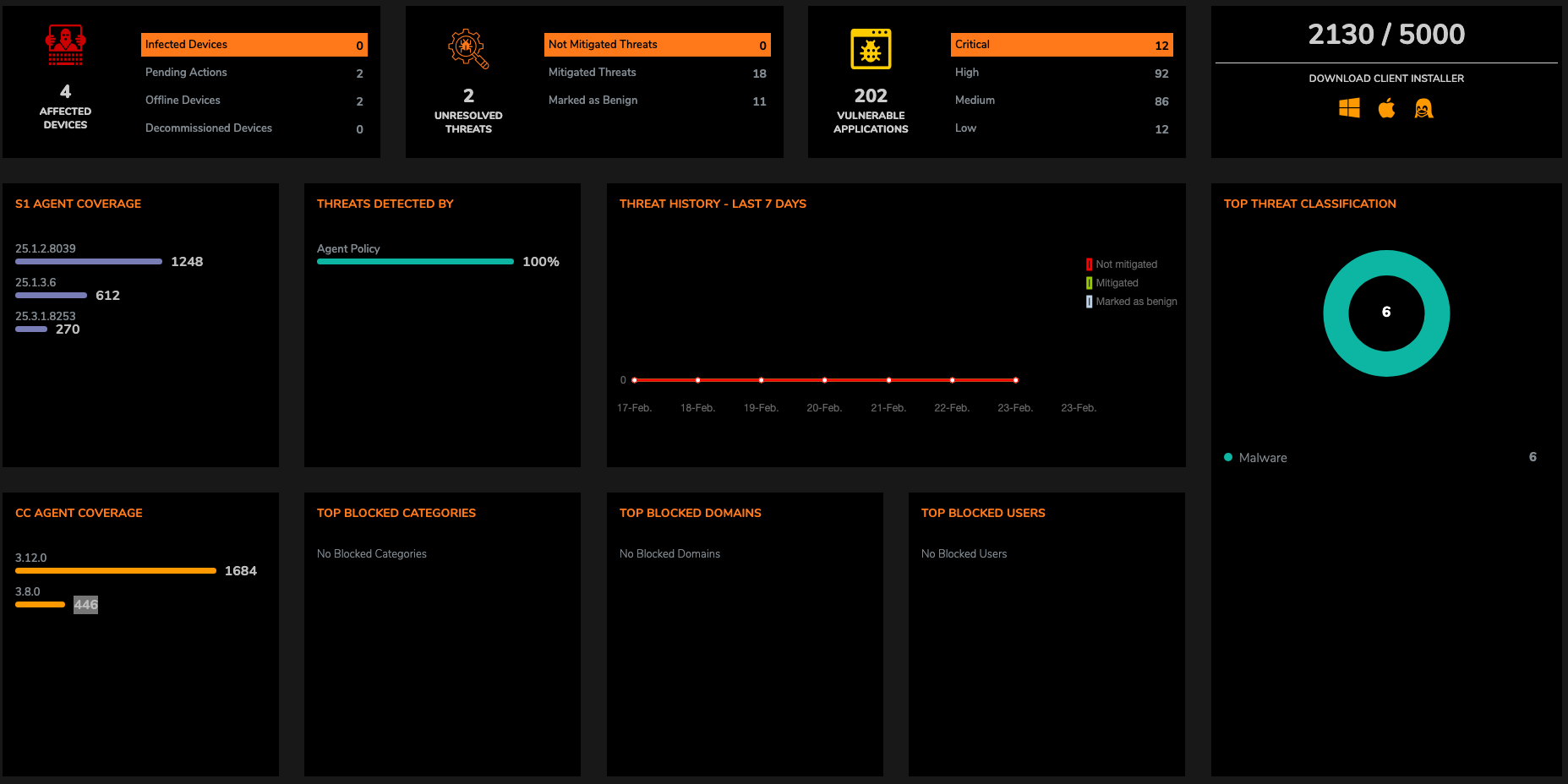The image size is (1568, 784).
Task: Open the Mitigated Threats row
Action: (x=658, y=73)
